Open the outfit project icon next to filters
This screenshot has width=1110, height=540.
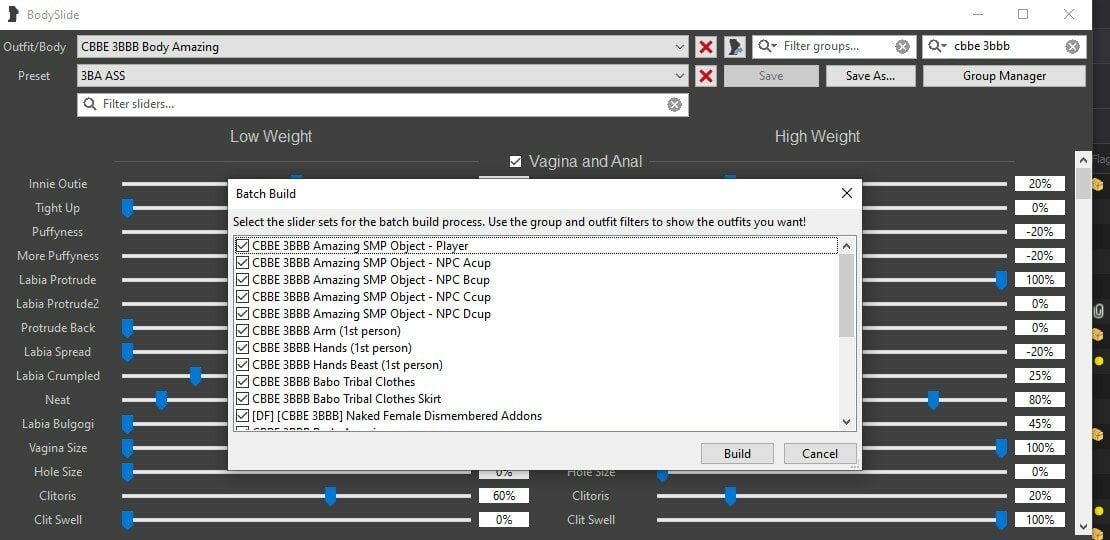point(735,47)
